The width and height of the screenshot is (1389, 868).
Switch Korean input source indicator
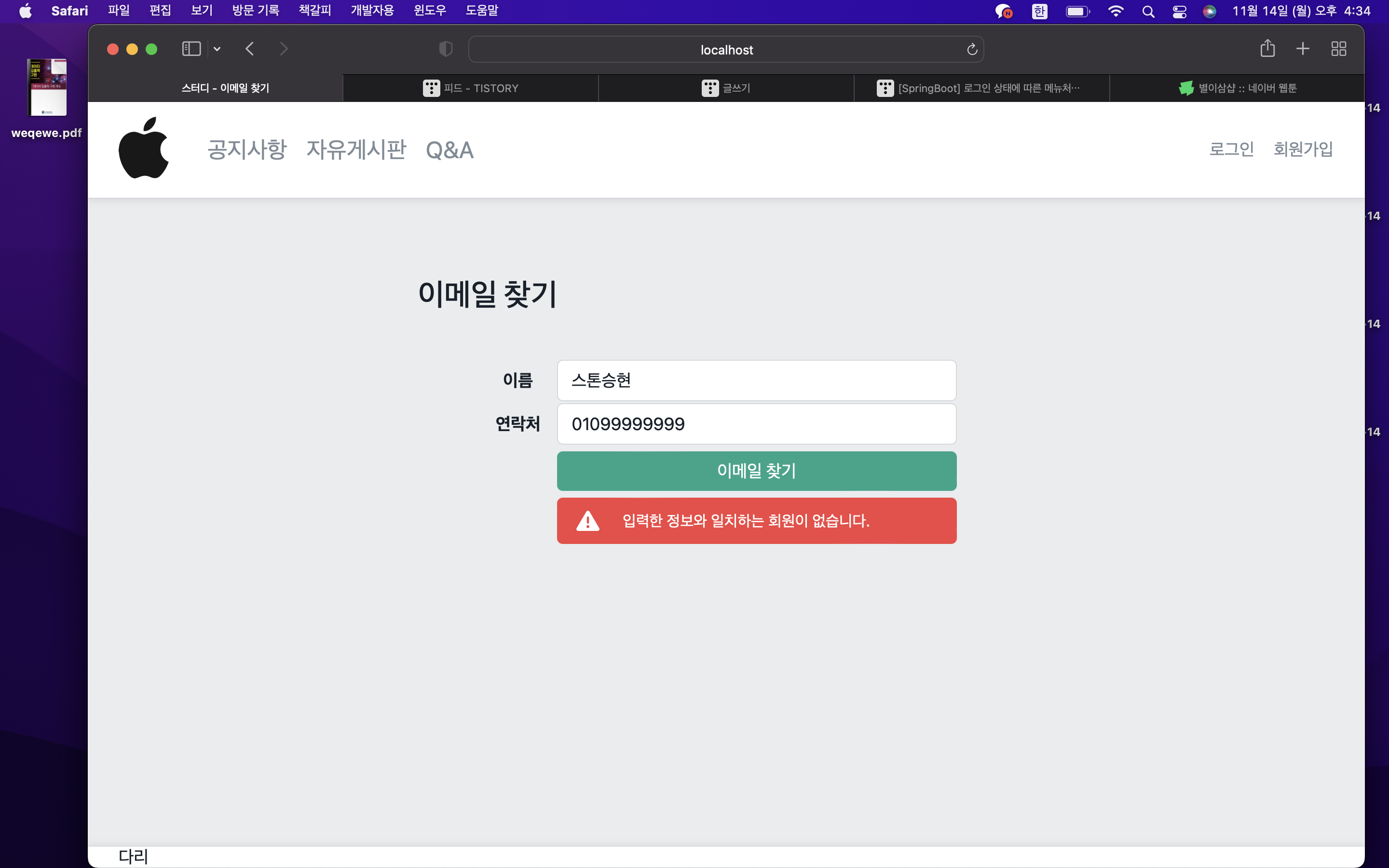1039,12
